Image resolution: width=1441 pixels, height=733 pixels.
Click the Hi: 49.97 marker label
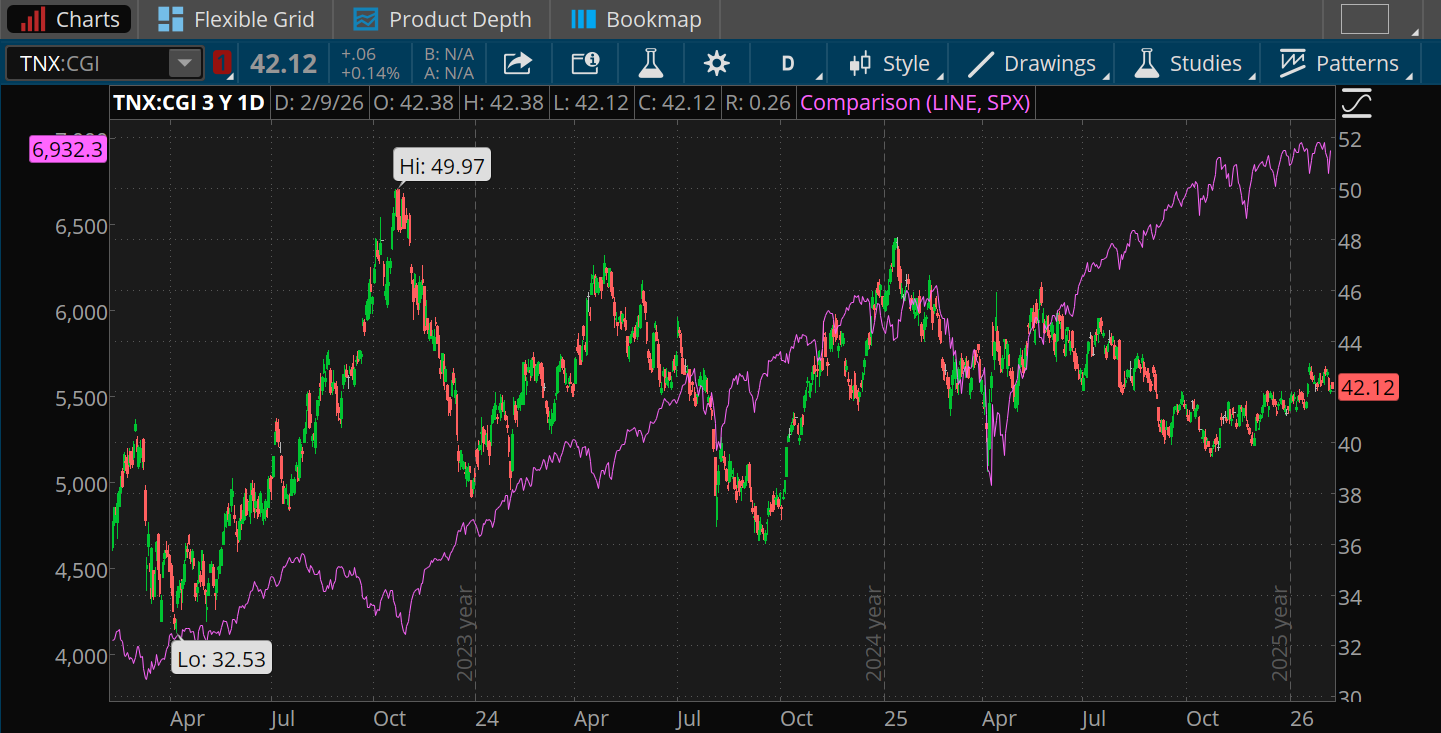pyautogui.click(x=441, y=164)
